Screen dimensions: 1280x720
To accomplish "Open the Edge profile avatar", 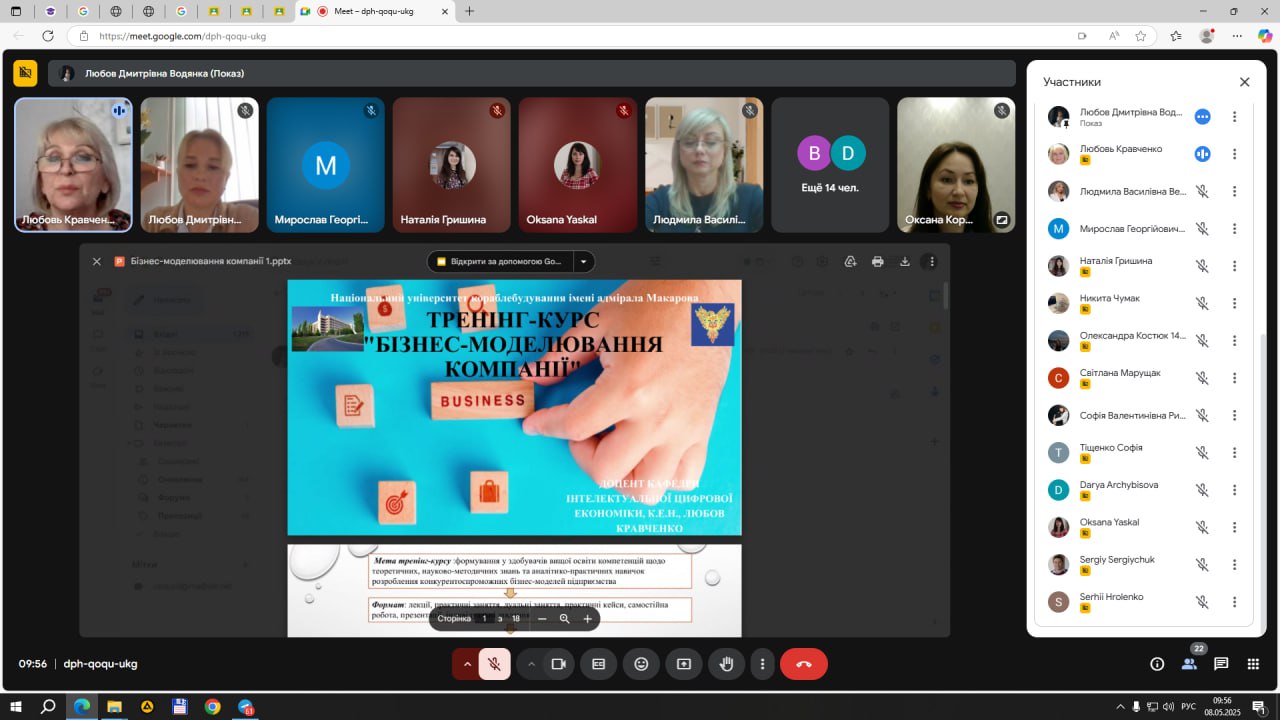I will pos(1207,36).
